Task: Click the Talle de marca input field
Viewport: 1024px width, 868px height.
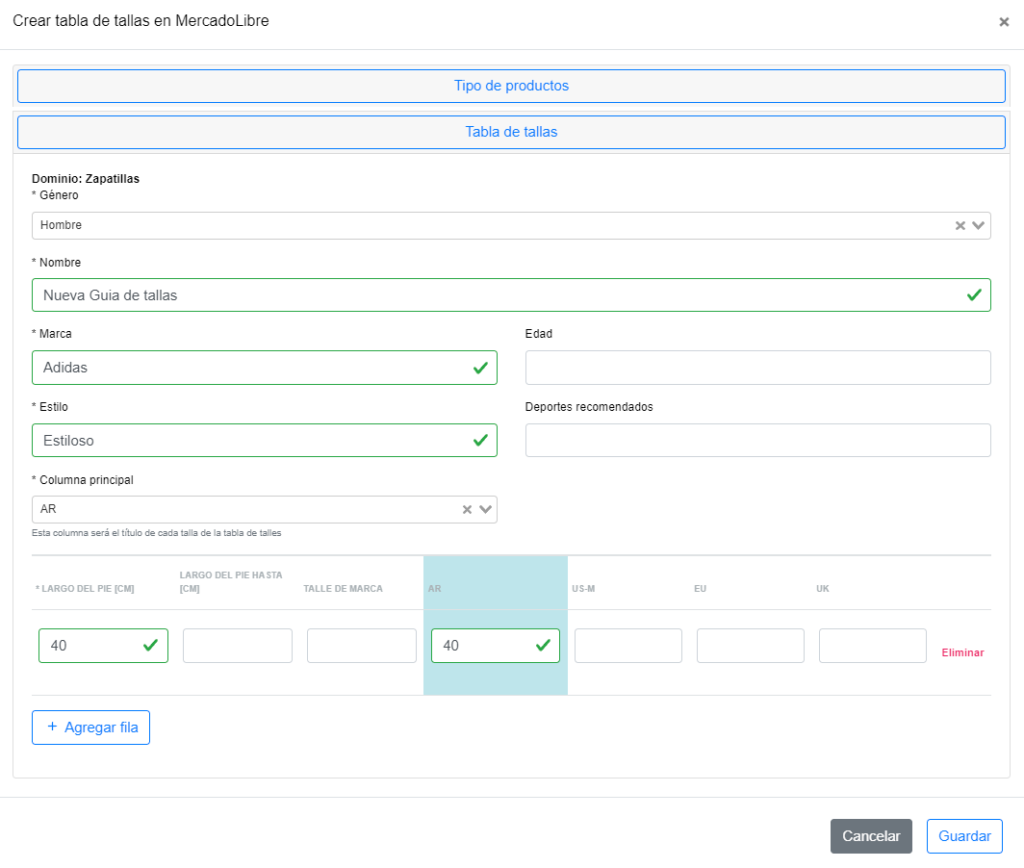Action: tap(362, 645)
